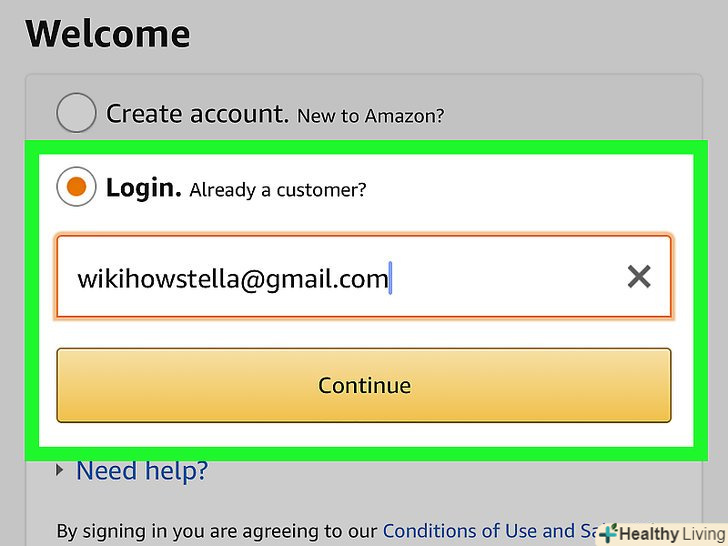Place cursor after 'gmail.com' in email field
Viewport: 728px width, 546px height.
coord(389,278)
